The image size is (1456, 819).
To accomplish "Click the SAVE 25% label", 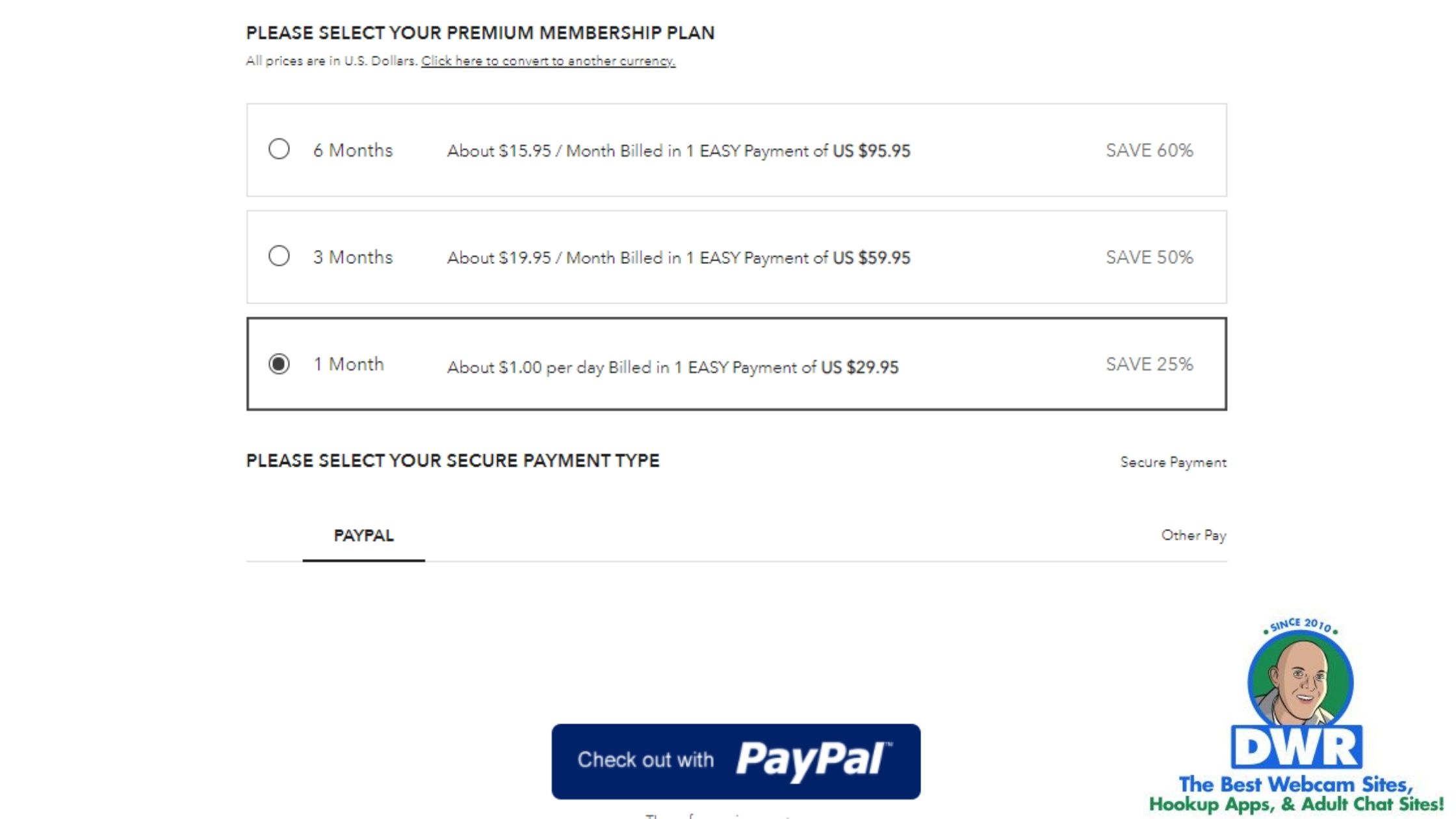I will pyautogui.click(x=1149, y=364).
